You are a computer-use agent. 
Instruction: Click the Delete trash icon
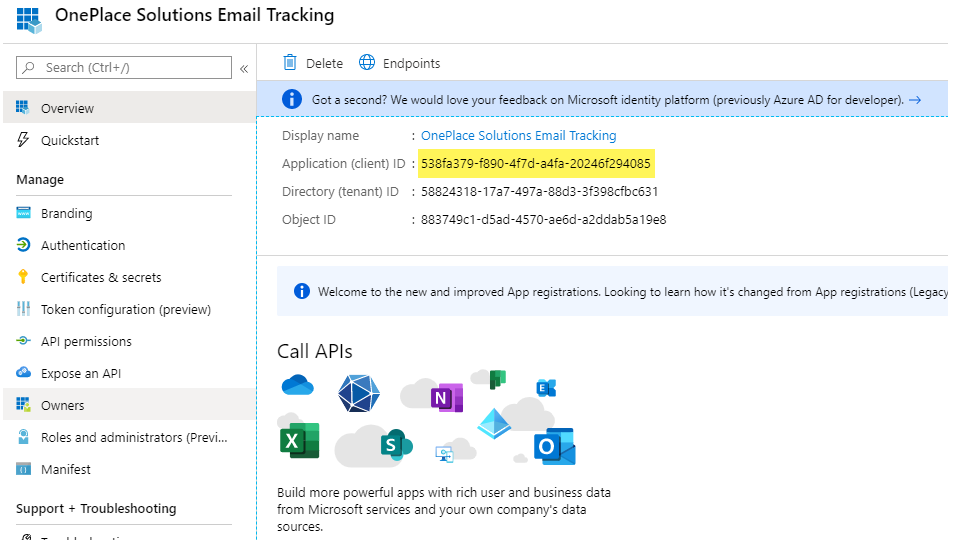(x=290, y=63)
